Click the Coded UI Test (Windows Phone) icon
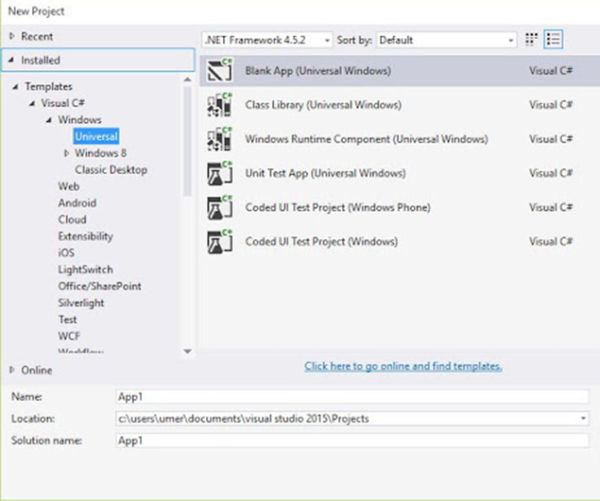This screenshot has height=501, width=600. [220, 207]
